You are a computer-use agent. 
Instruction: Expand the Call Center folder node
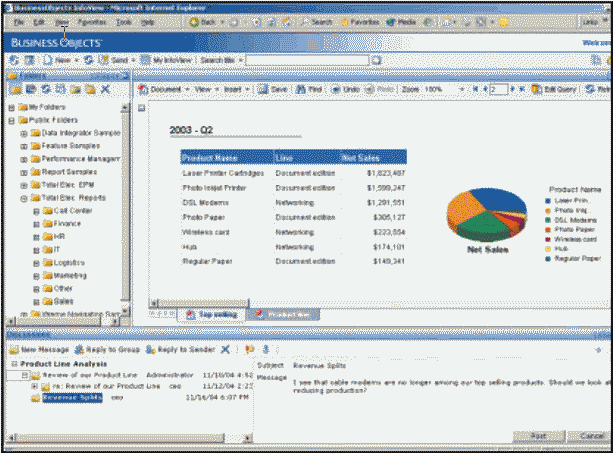click(36, 211)
